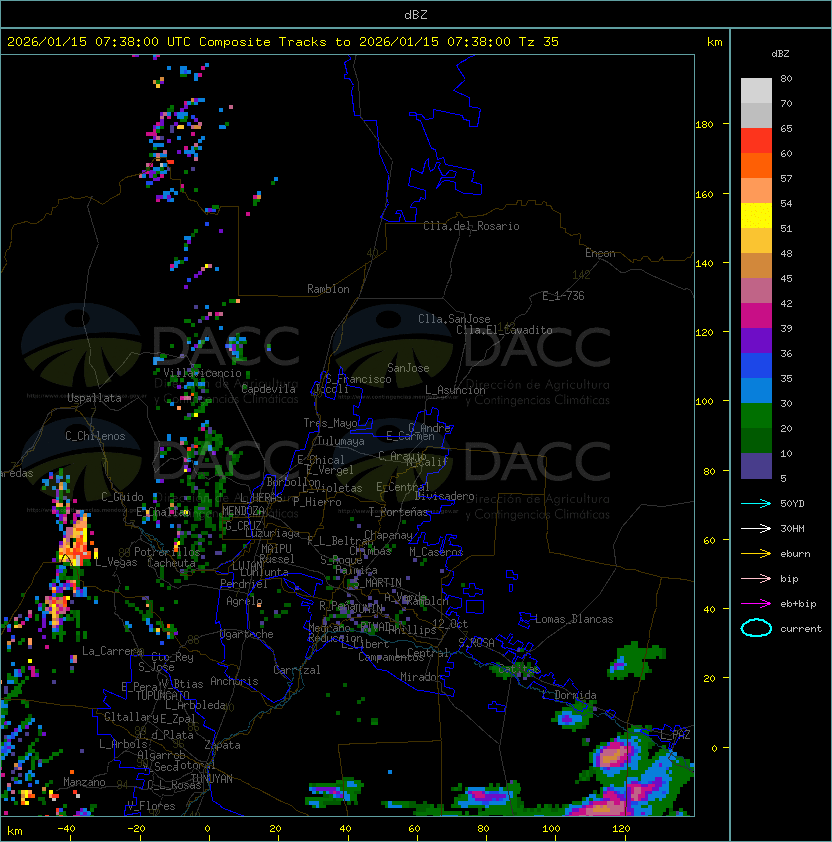Click the 'Anchoris' map label
The image size is (832, 842).
point(234,681)
